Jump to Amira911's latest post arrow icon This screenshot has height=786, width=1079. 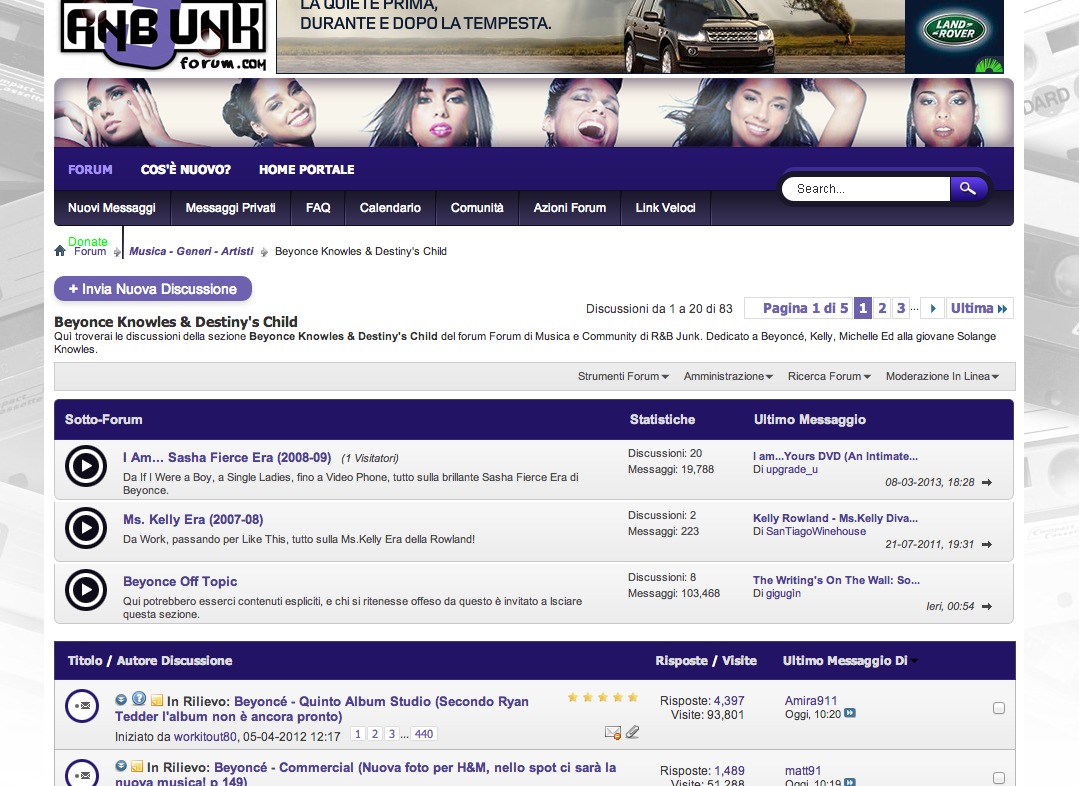[x=850, y=714]
